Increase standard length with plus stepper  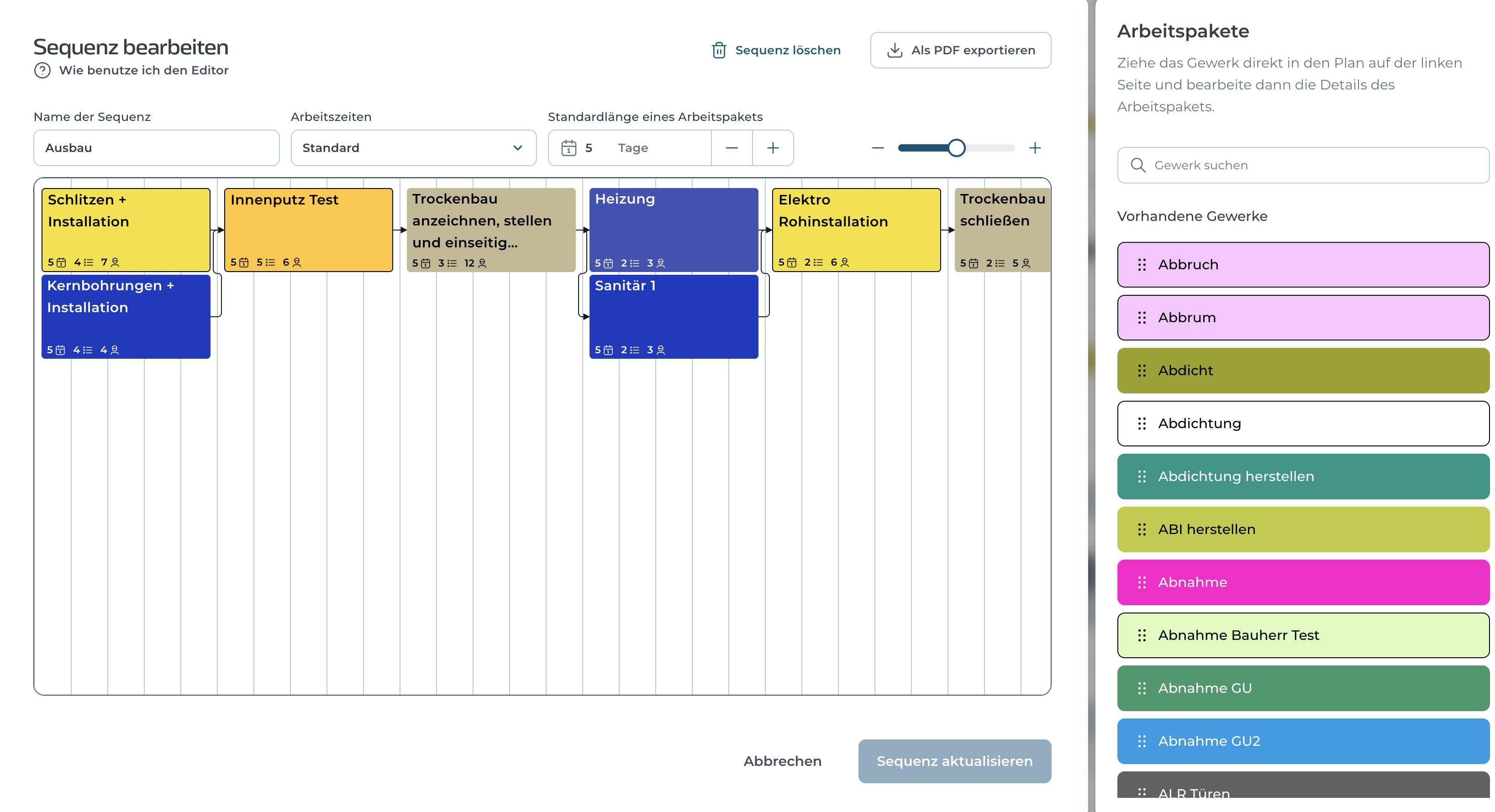(773, 148)
